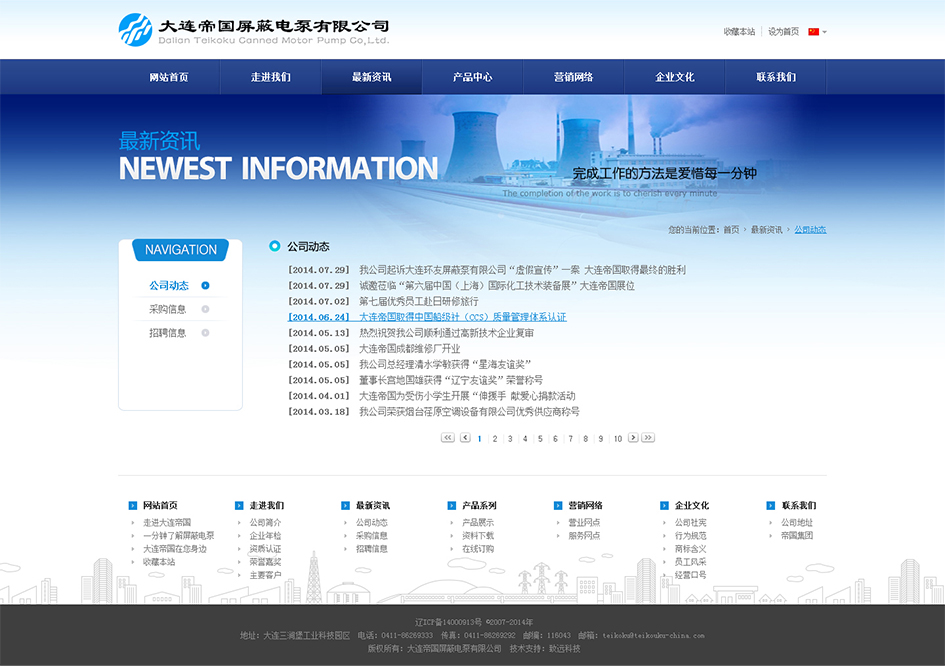Open 企业文化 in the main menu
Image resolution: width=945 pixels, height=666 pixels.
675,77
